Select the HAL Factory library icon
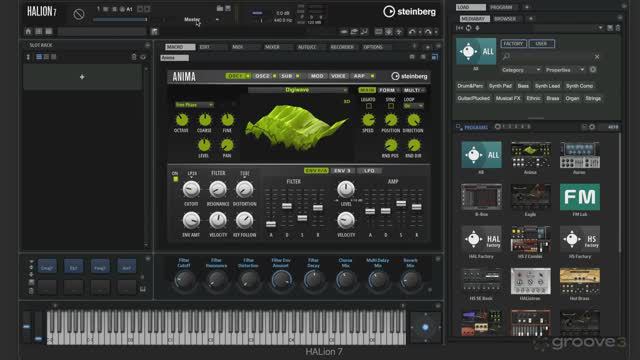The image size is (640, 360). point(481,239)
